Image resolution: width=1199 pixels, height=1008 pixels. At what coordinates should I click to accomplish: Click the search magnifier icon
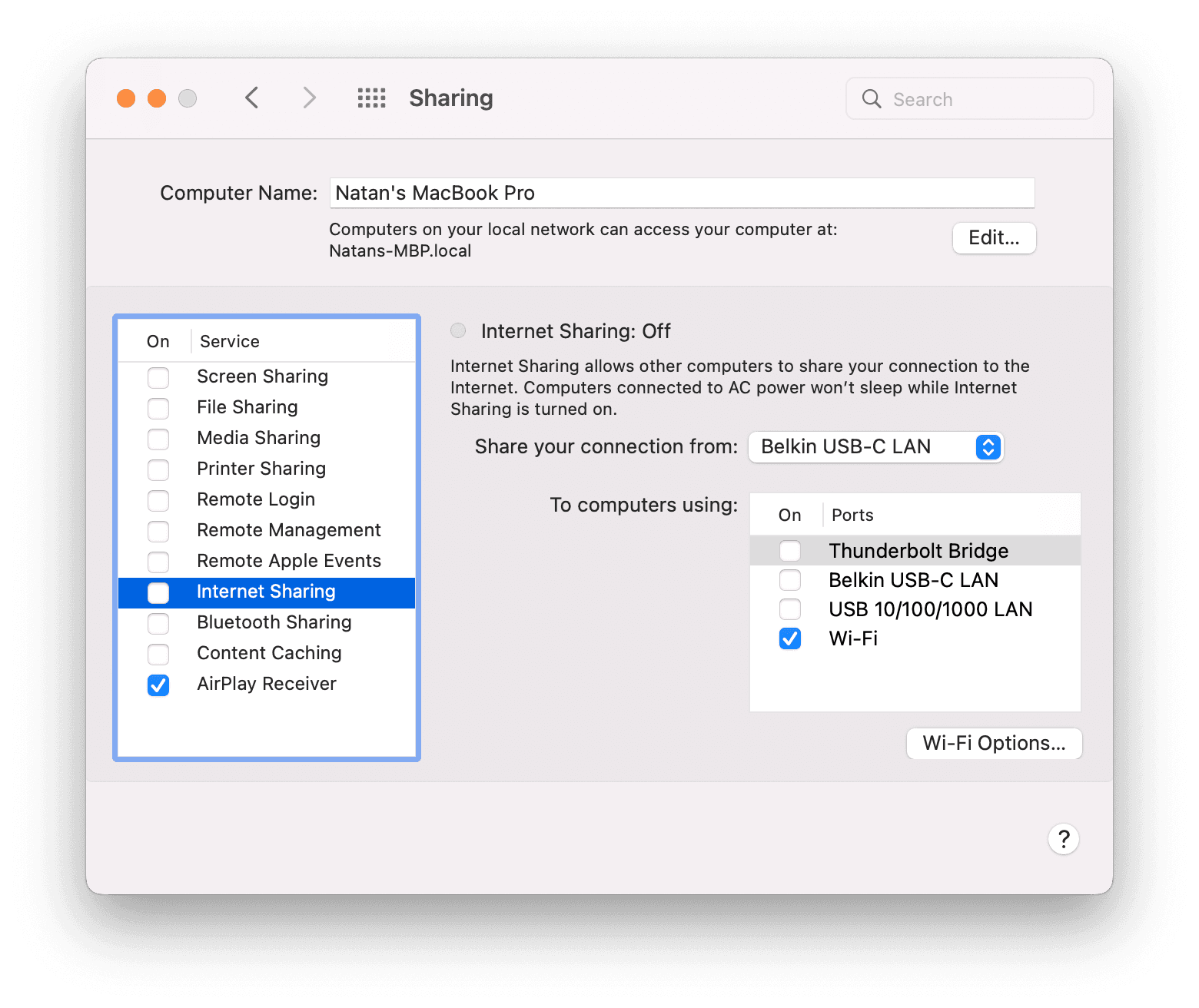tap(872, 99)
